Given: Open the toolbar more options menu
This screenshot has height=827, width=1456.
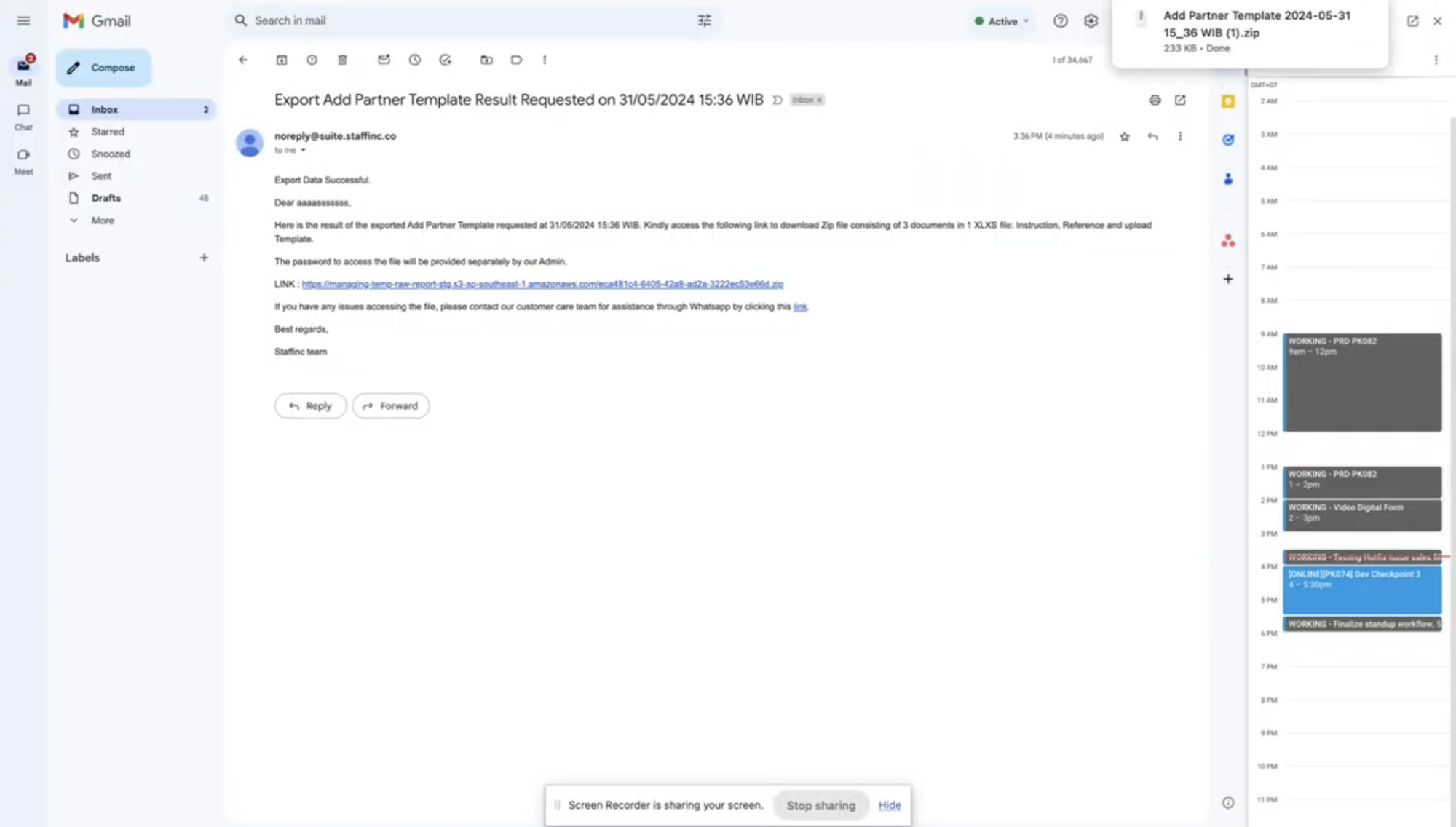Looking at the screenshot, I should pyautogui.click(x=545, y=60).
